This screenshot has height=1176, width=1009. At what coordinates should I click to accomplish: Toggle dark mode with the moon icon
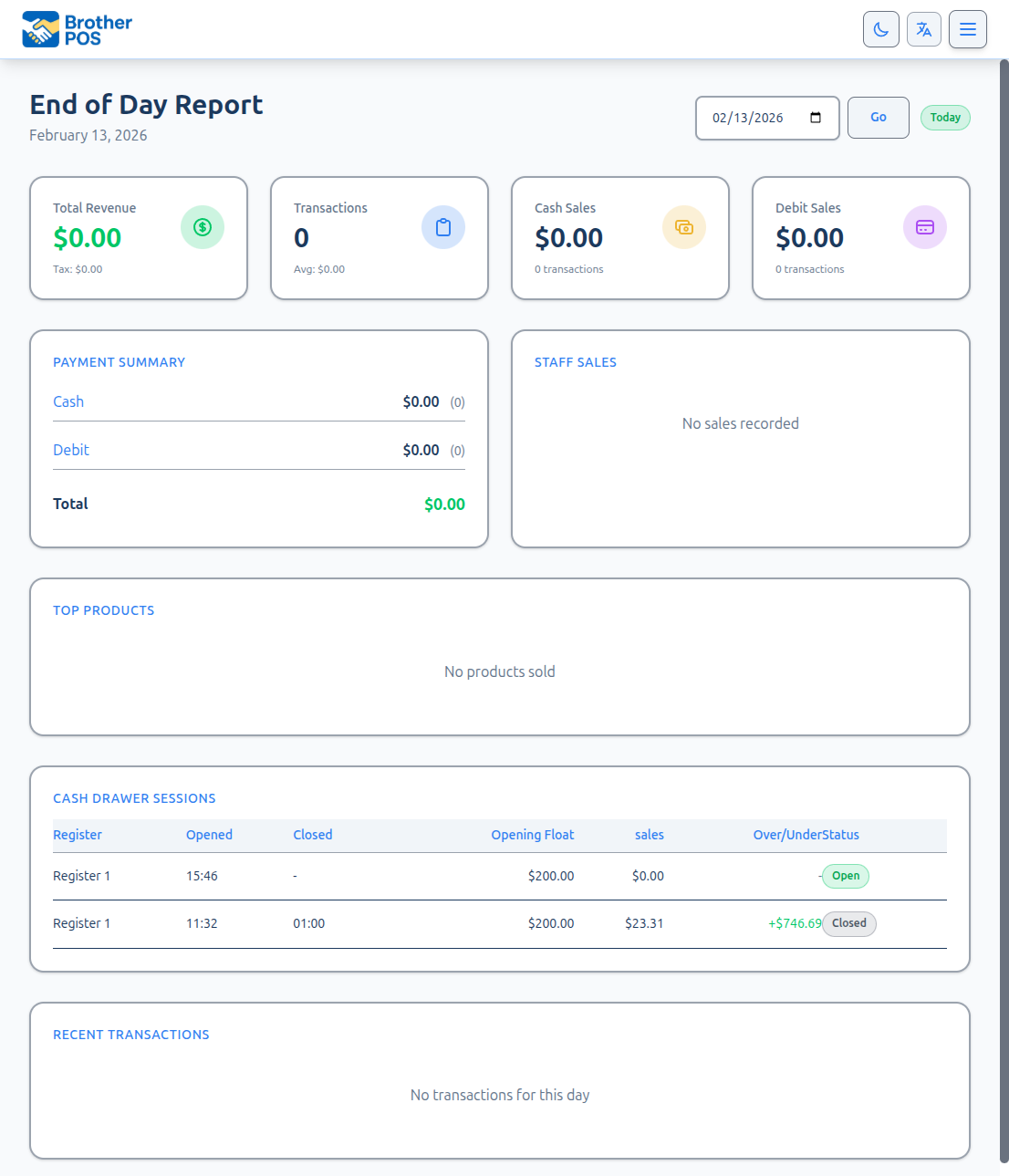(880, 28)
